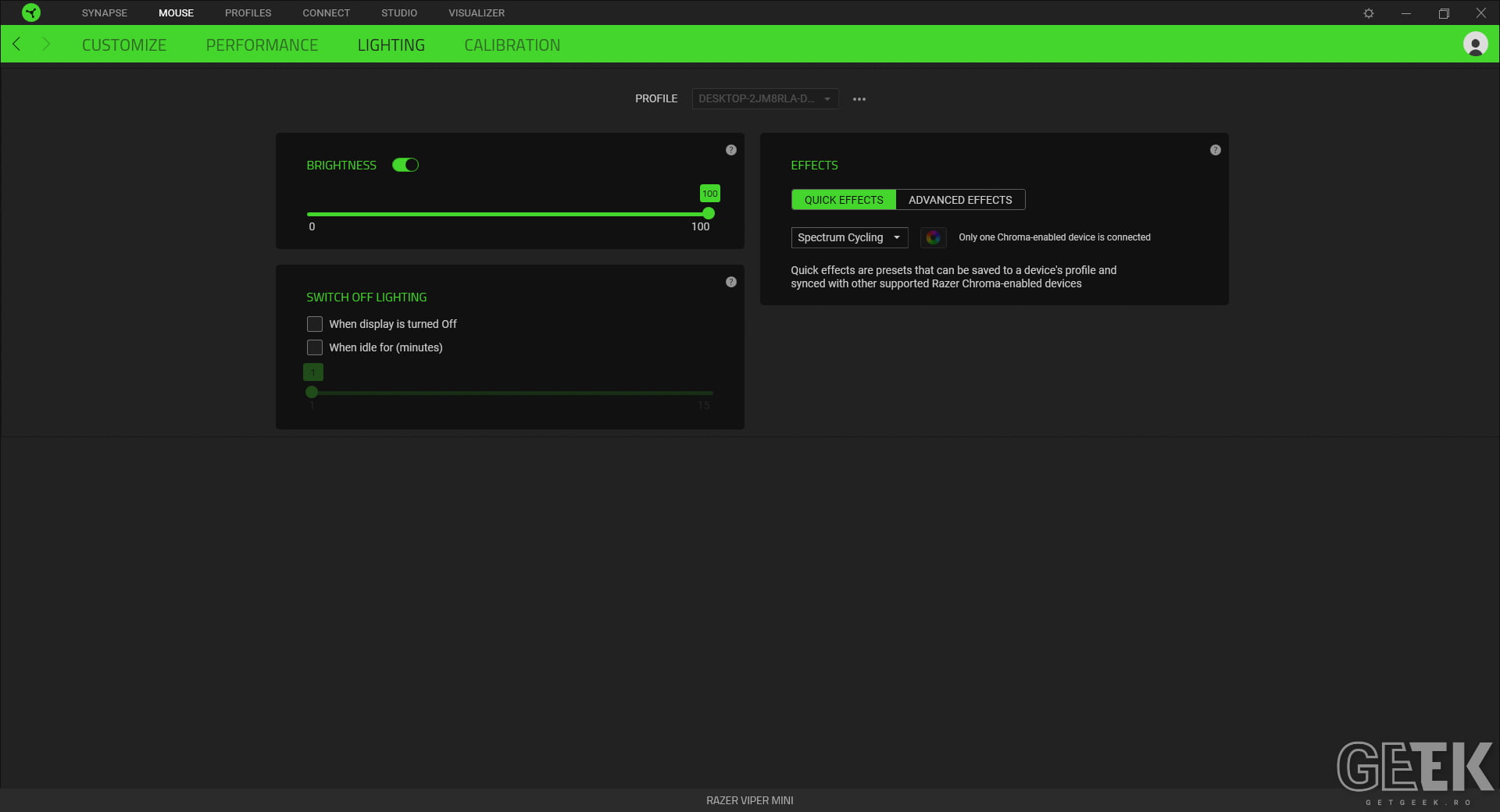Select Advanced Effects button

pyautogui.click(x=960, y=200)
